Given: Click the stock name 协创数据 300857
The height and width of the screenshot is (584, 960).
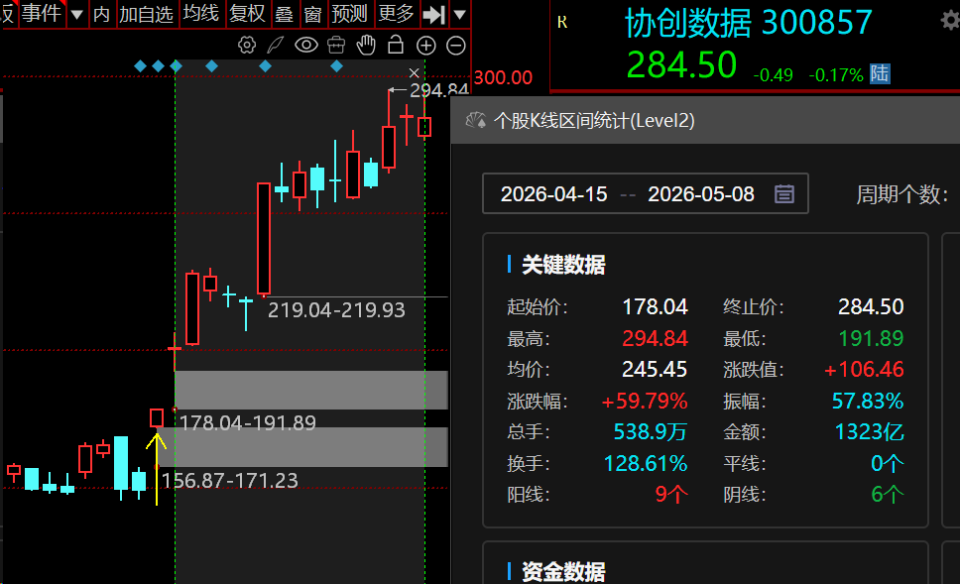Looking at the screenshot, I should [x=748, y=23].
